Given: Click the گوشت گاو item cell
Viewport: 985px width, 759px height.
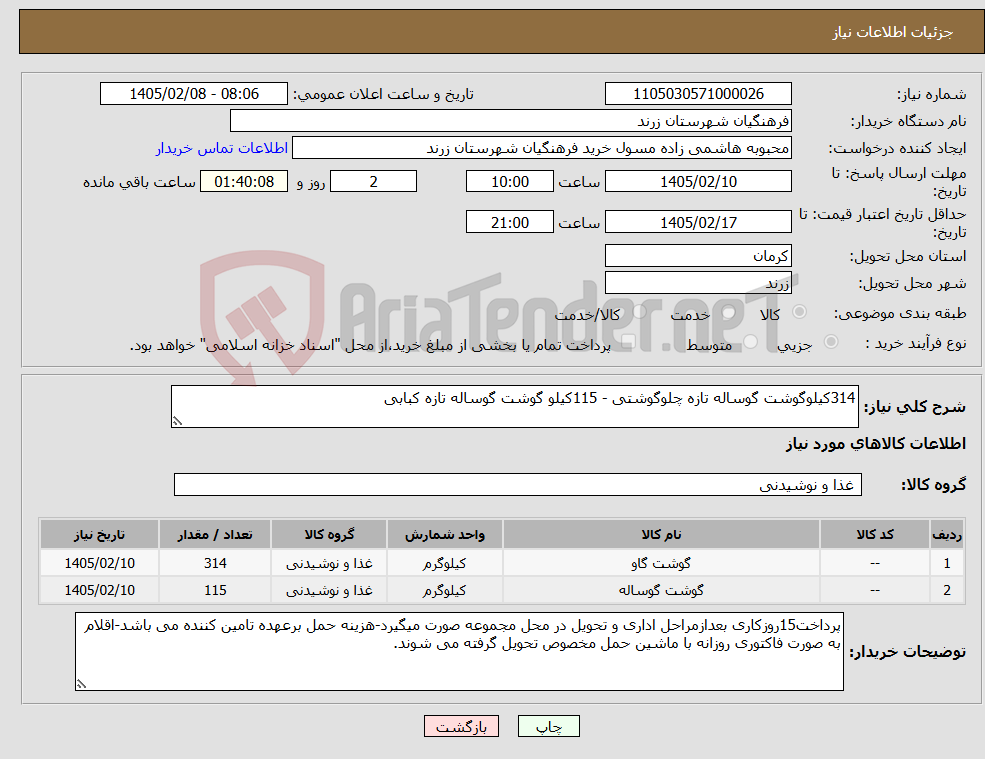Looking at the screenshot, I should pos(661,563).
